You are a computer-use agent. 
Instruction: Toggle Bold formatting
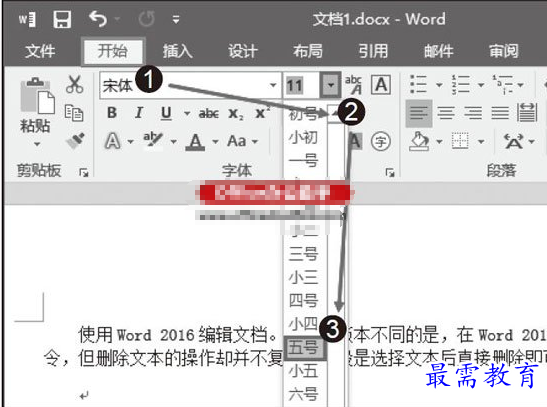click(x=112, y=113)
